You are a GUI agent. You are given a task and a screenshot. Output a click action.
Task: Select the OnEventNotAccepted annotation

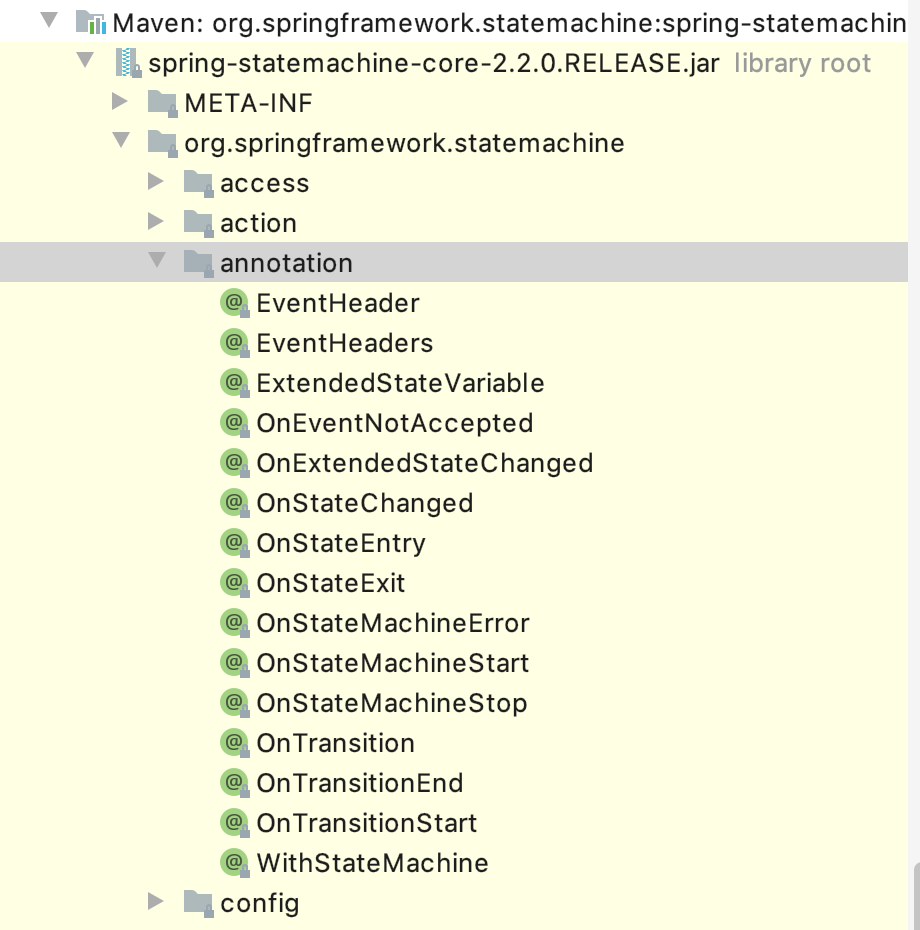(395, 423)
